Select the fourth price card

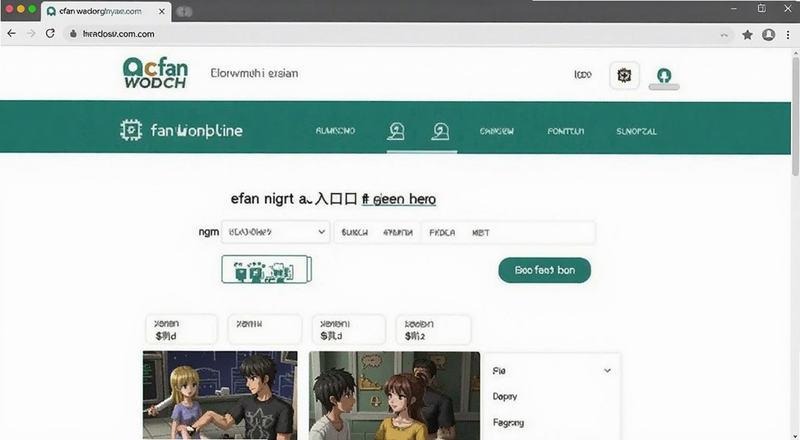pos(434,329)
